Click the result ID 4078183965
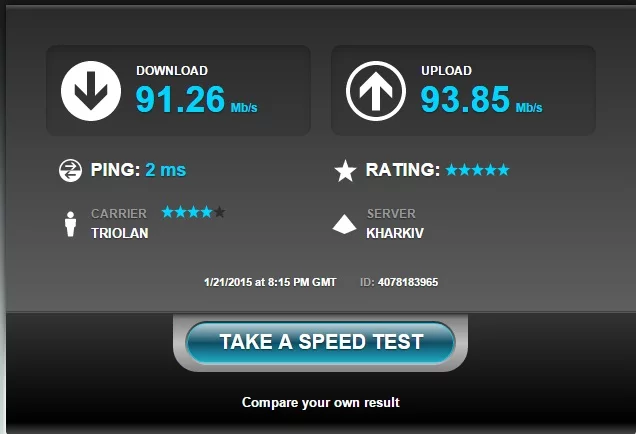636x434 pixels. pos(408,282)
